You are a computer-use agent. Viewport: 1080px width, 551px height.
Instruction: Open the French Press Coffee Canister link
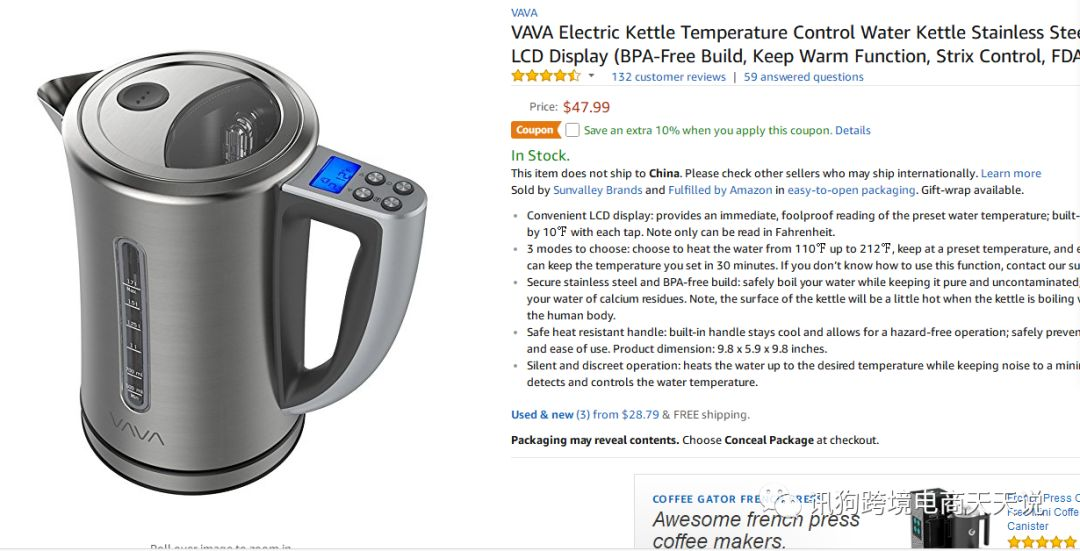[1043, 512]
